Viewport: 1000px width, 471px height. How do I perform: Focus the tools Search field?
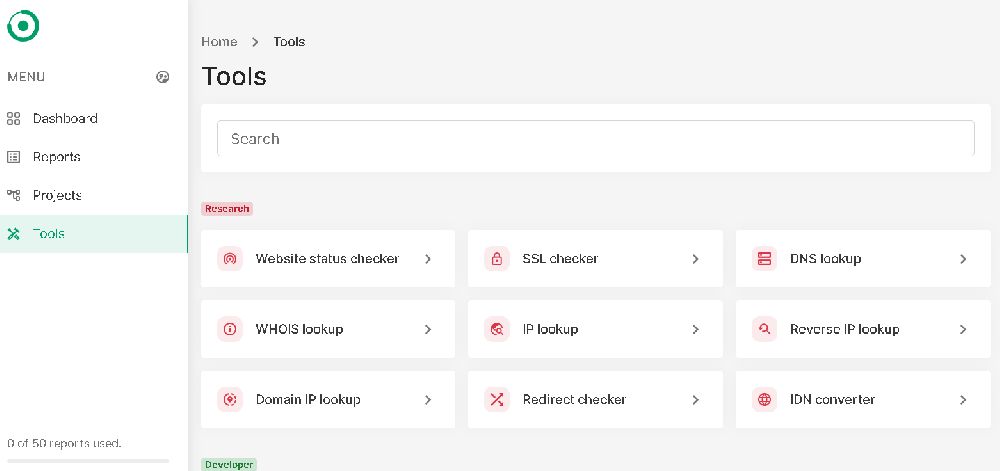[595, 139]
